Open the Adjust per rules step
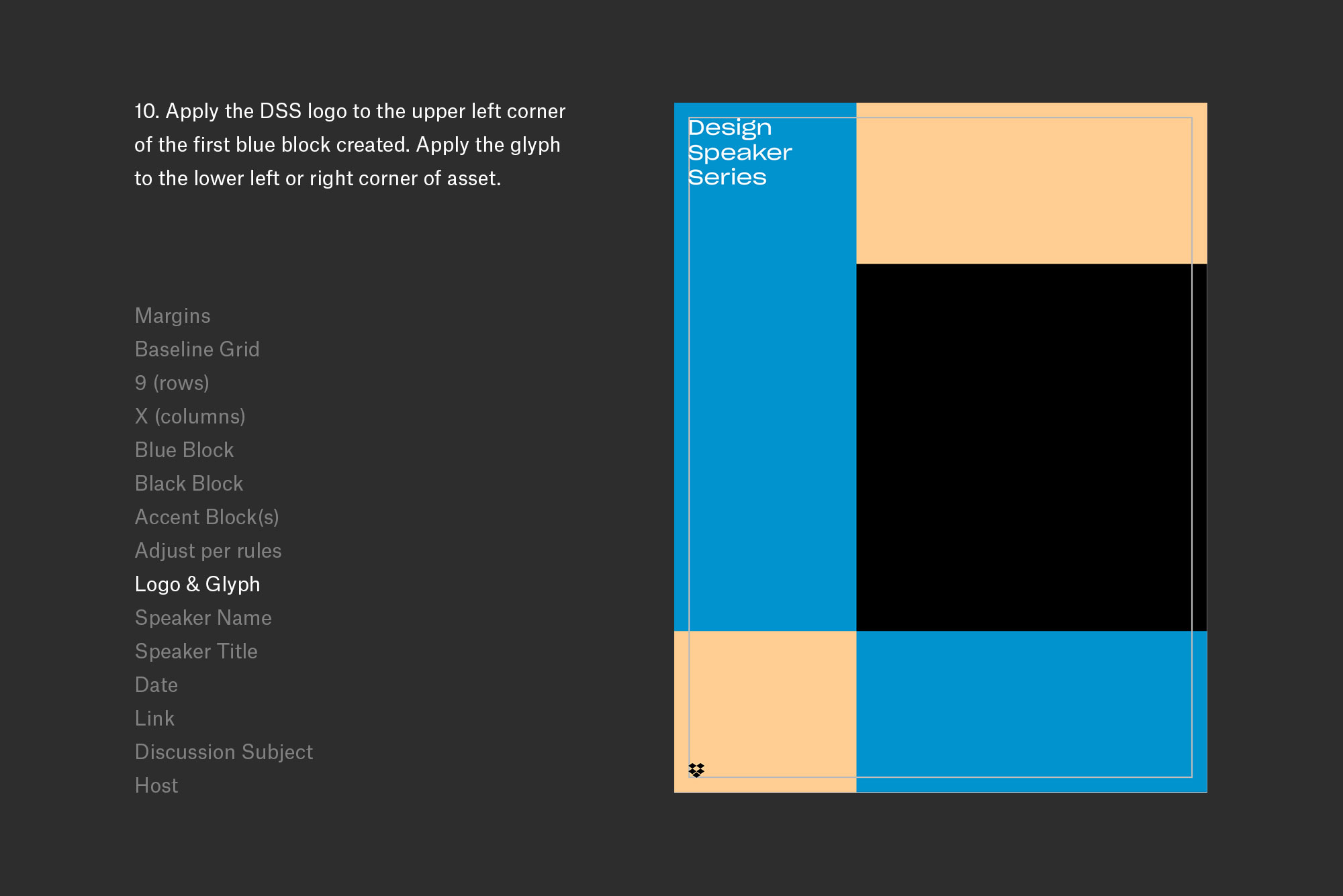 click(208, 550)
